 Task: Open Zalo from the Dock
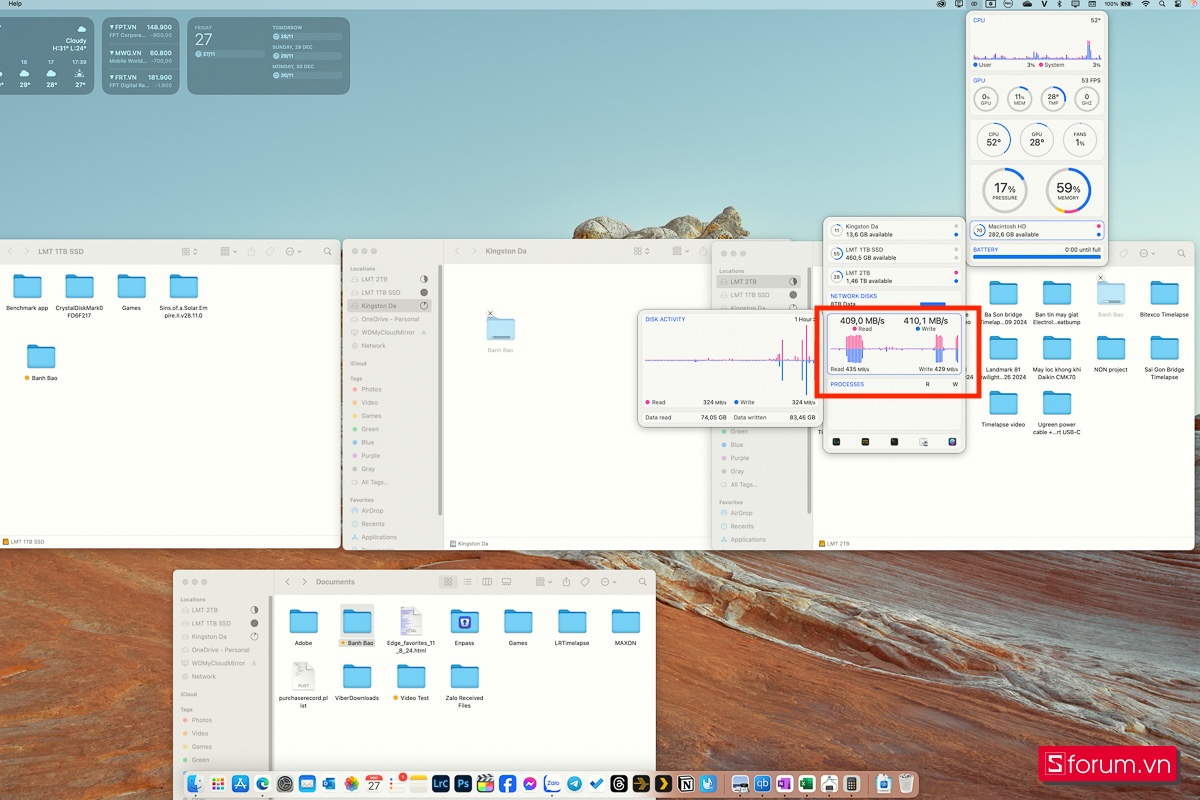pos(552,784)
